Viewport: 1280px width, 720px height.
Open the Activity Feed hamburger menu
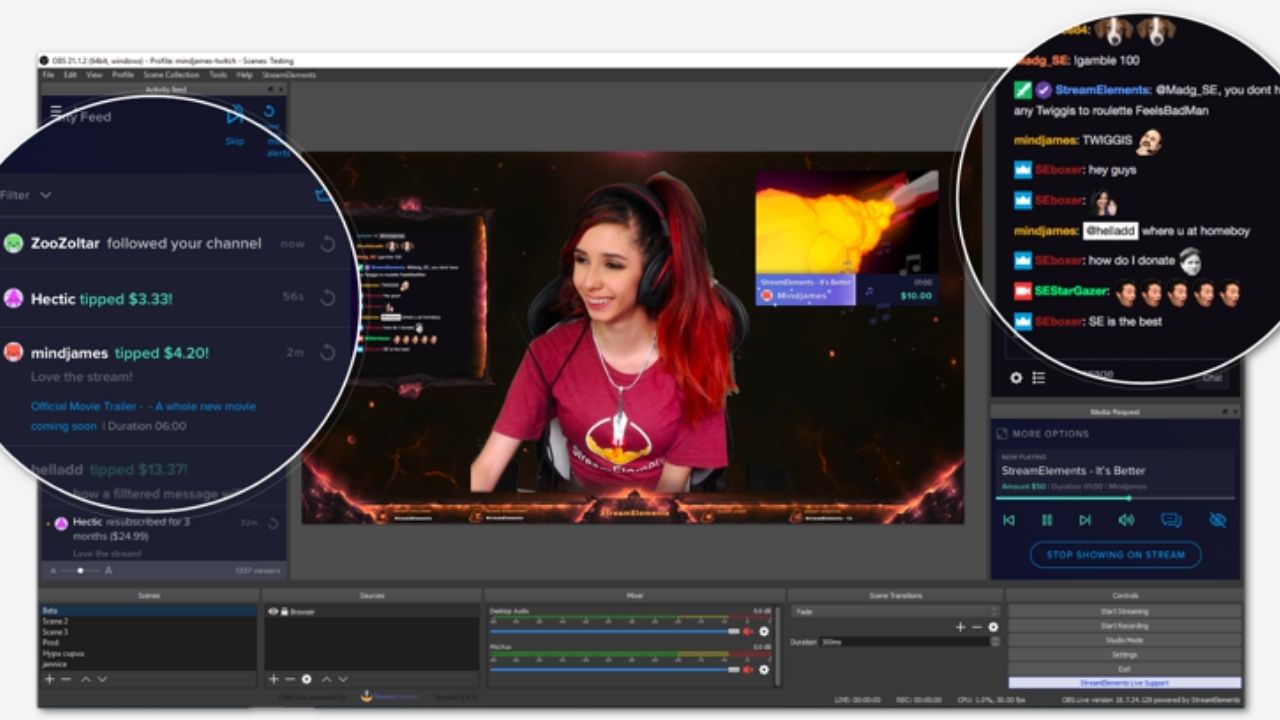pyautogui.click(x=56, y=112)
